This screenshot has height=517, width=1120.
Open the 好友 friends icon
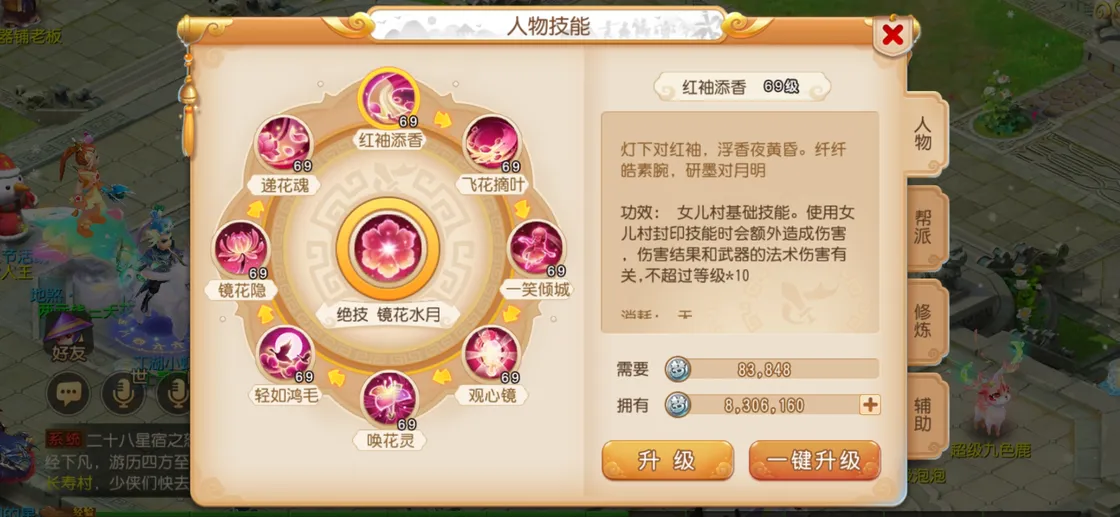coord(68,336)
